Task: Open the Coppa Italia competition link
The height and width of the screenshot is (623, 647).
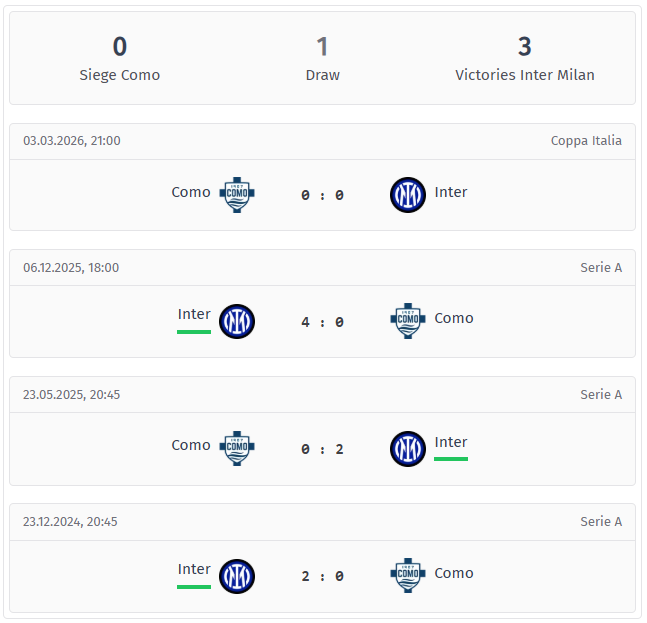Action: pyautogui.click(x=586, y=141)
